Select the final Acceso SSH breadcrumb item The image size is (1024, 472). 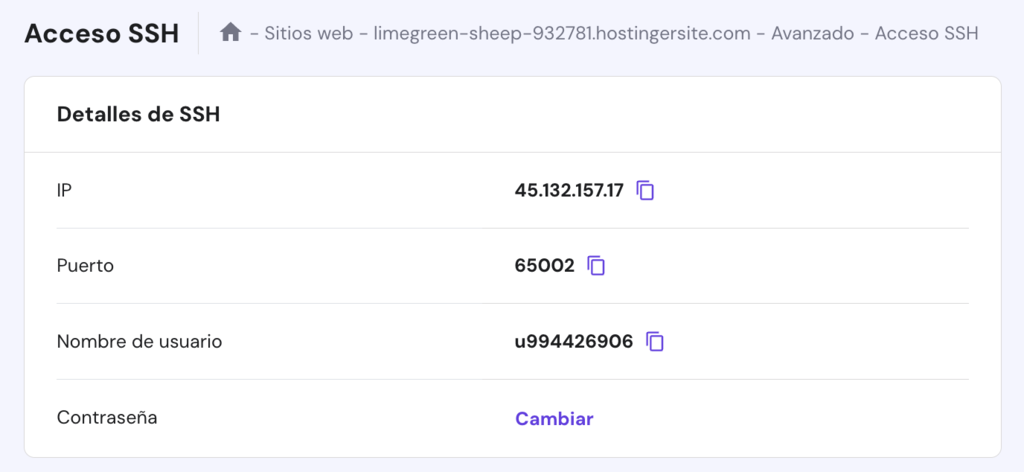926,33
